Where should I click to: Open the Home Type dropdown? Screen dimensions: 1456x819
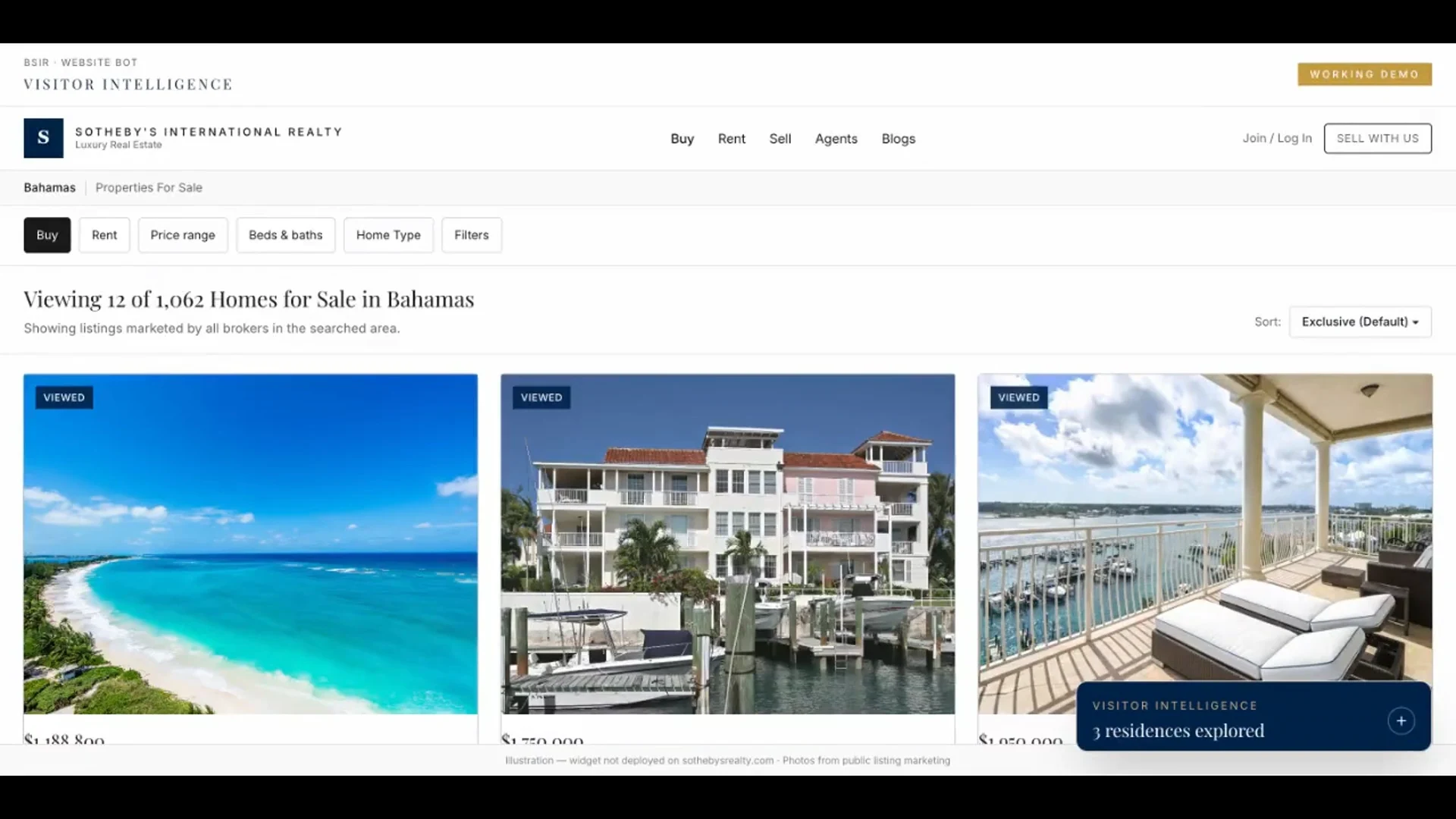coord(388,235)
